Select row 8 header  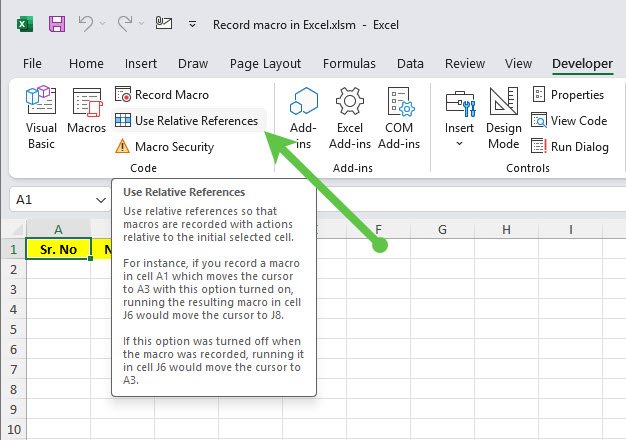[x=14, y=389]
